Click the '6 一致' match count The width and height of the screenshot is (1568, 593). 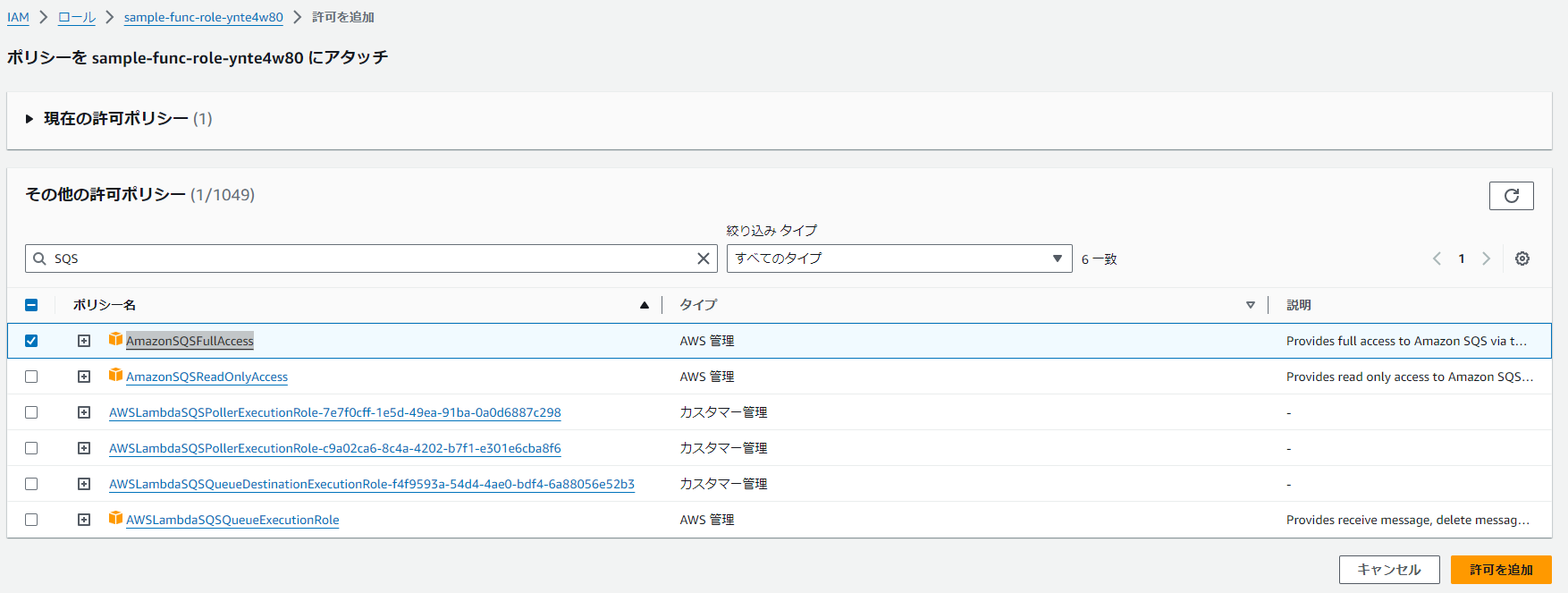click(1100, 259)
